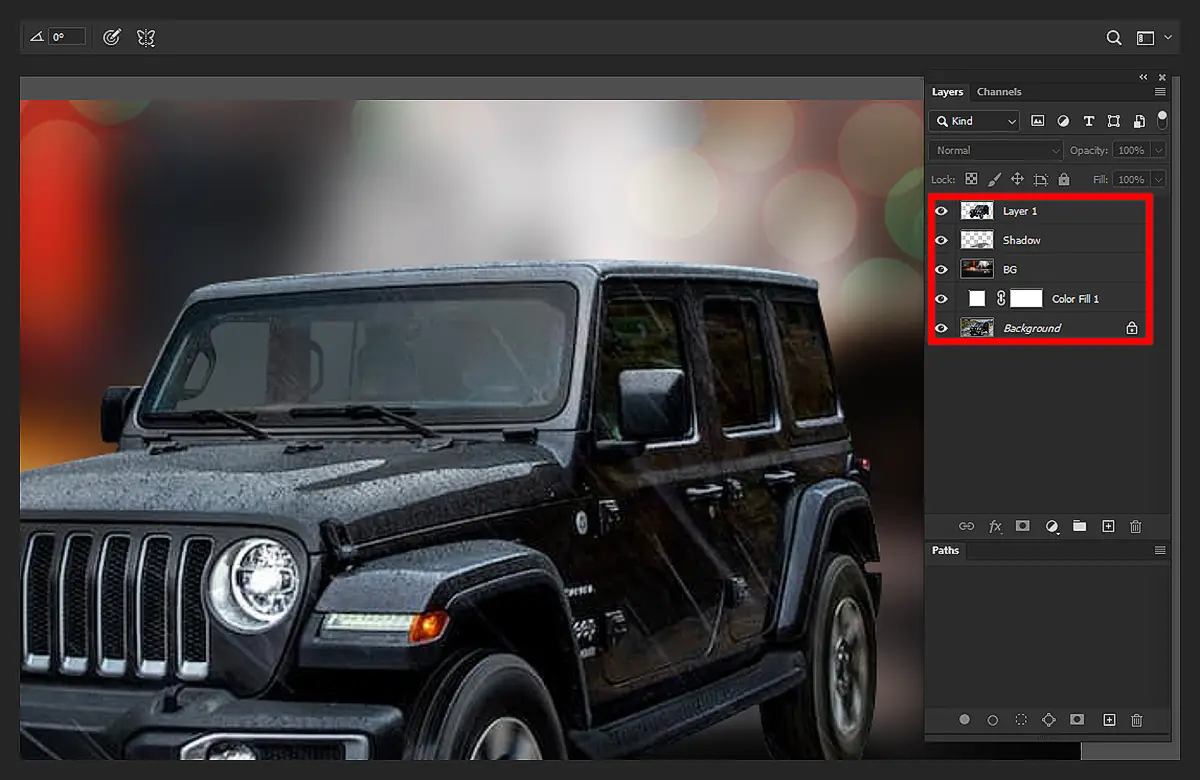This screenshot has width=1200, height=780.
Task: Select the Layer 1 thumbnail
Action: (977, 211)
